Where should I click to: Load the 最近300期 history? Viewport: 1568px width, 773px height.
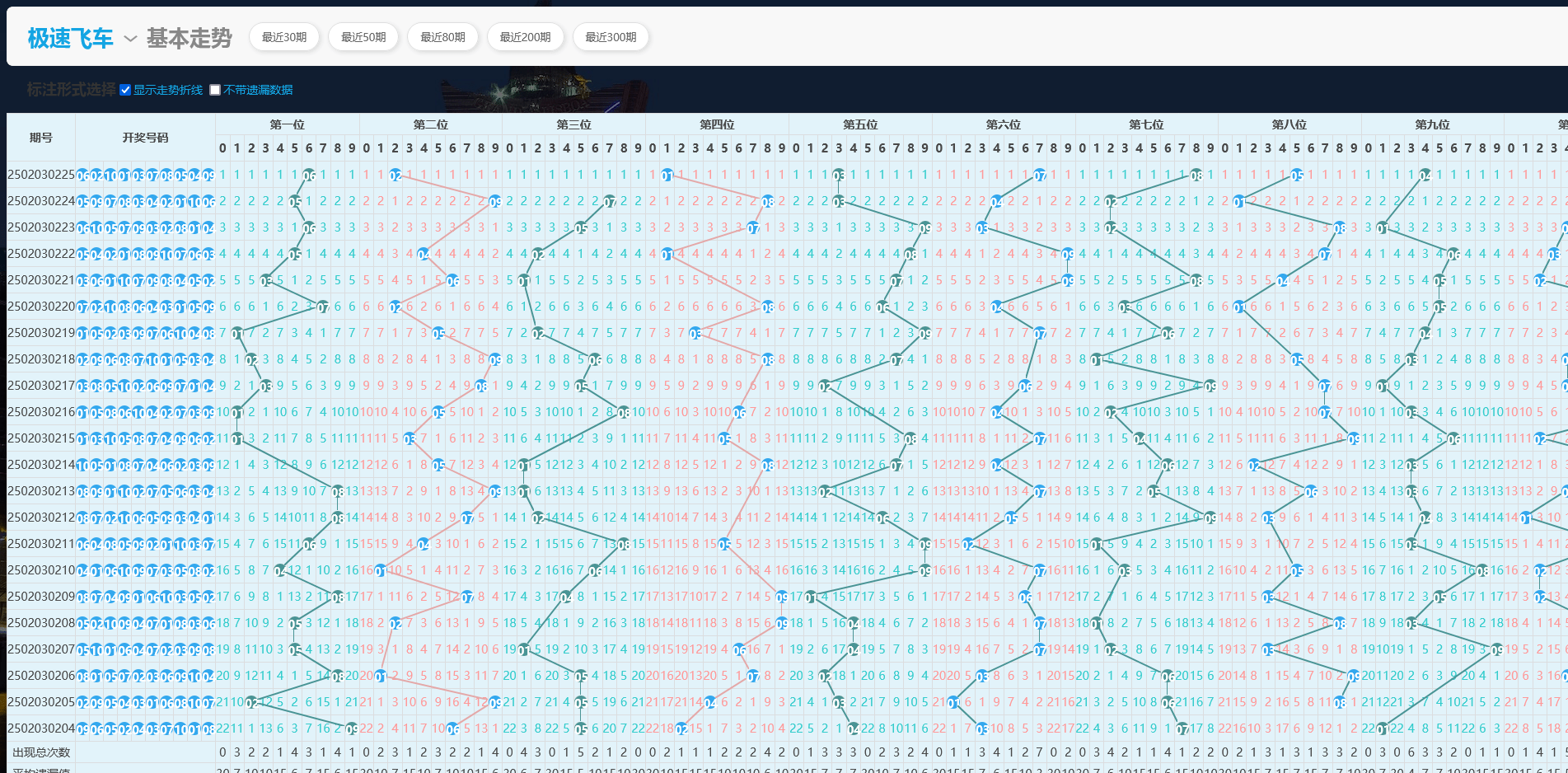click(x=611, y=37)
